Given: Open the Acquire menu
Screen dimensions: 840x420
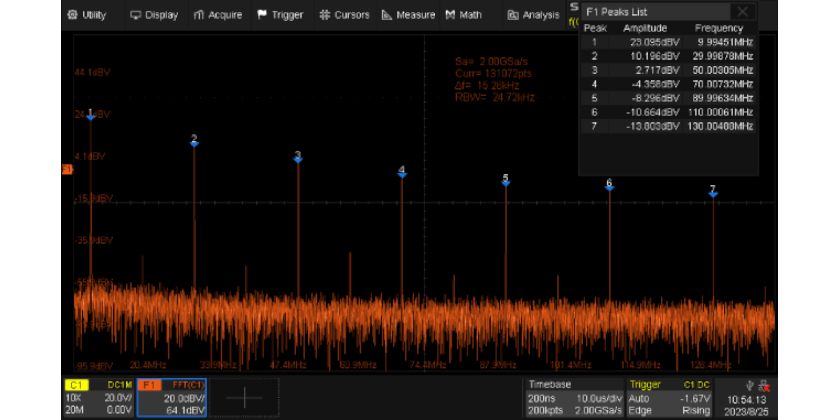Looking at the screenshot, I should point(218,15).
